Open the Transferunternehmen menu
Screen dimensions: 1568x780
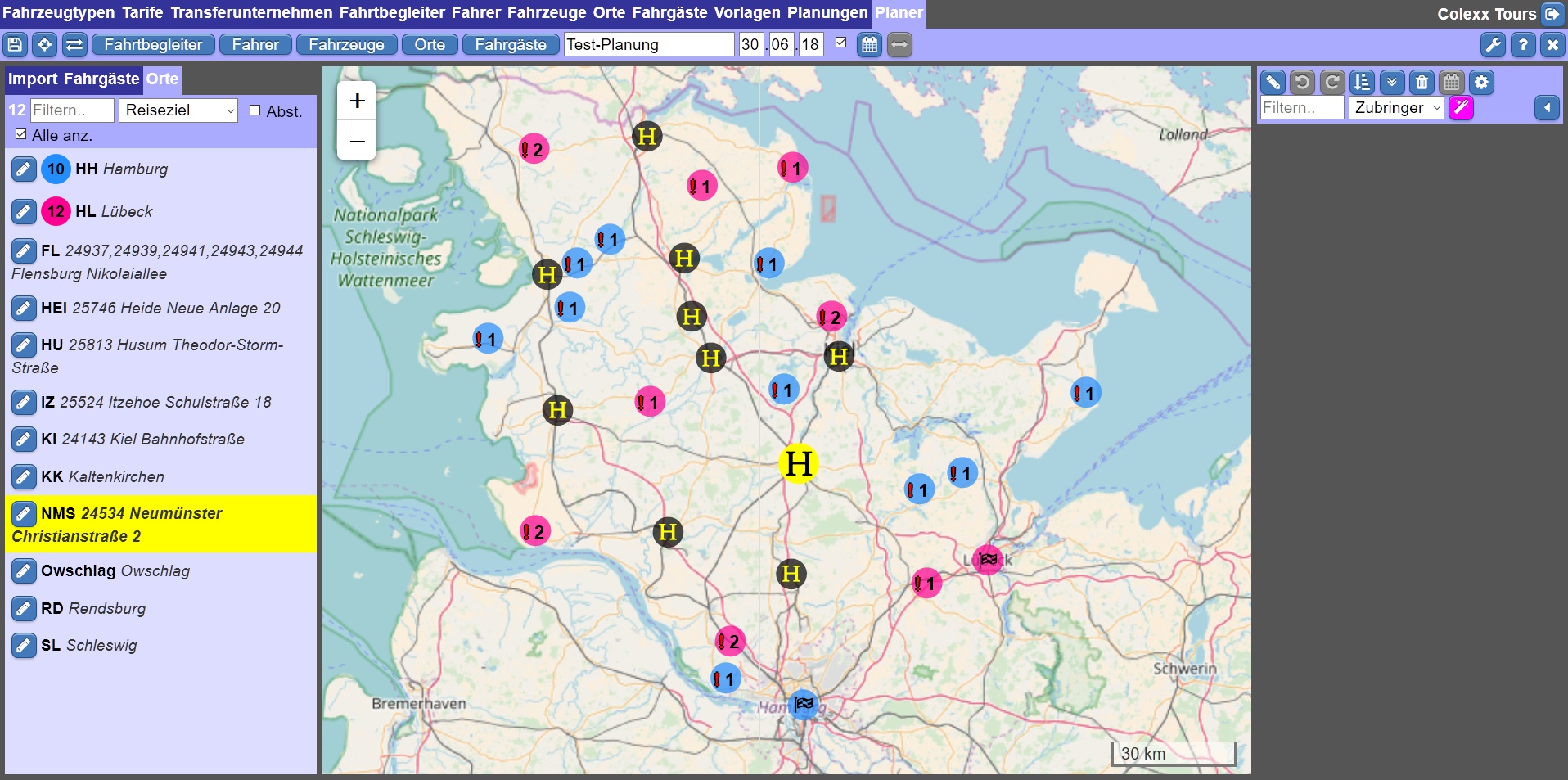click(251, 13)
